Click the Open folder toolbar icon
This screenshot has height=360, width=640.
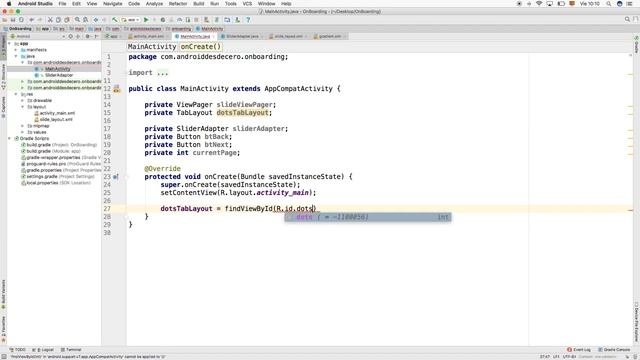point(5,20)
